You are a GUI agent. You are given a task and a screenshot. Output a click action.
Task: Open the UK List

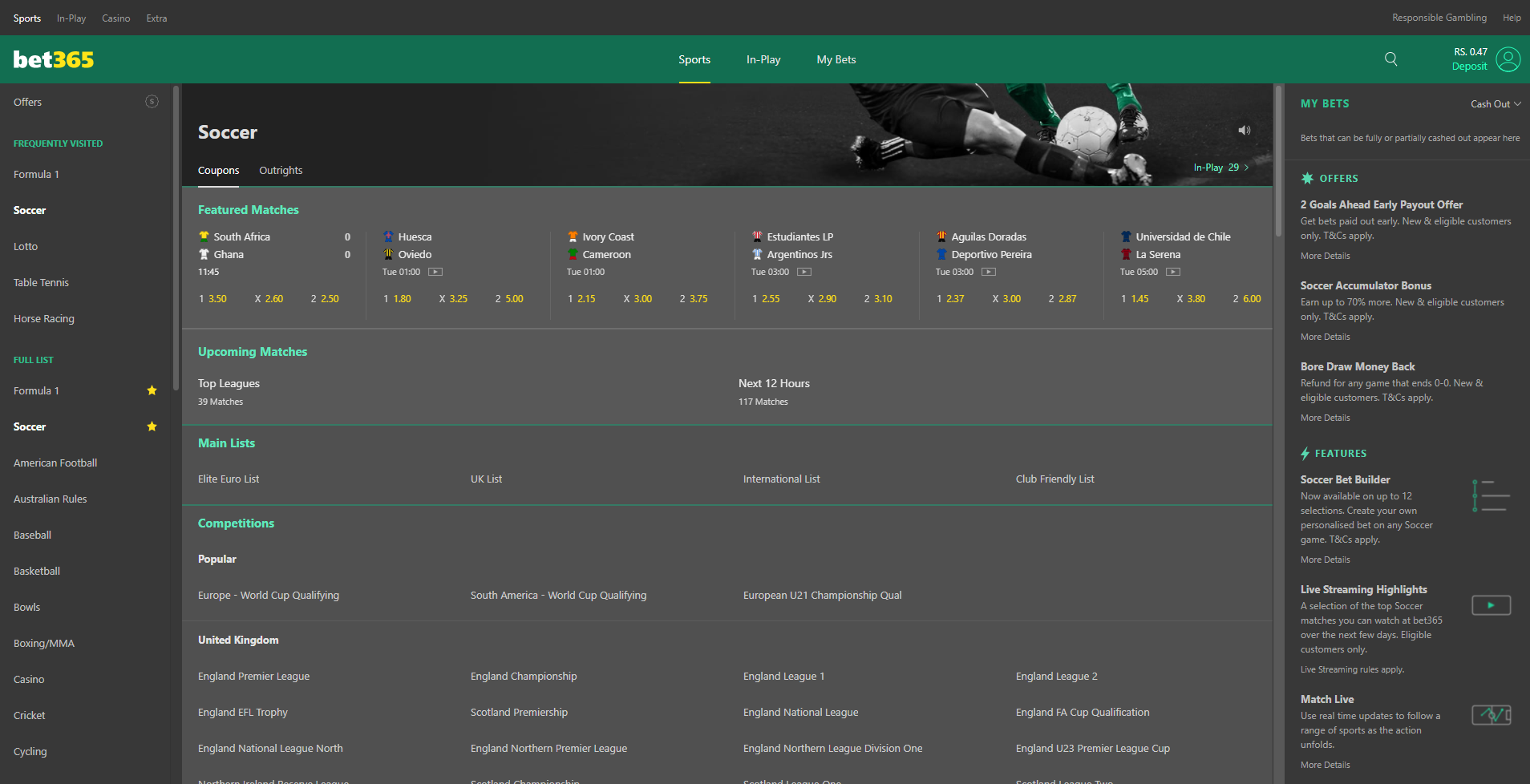tap(486, 479)
